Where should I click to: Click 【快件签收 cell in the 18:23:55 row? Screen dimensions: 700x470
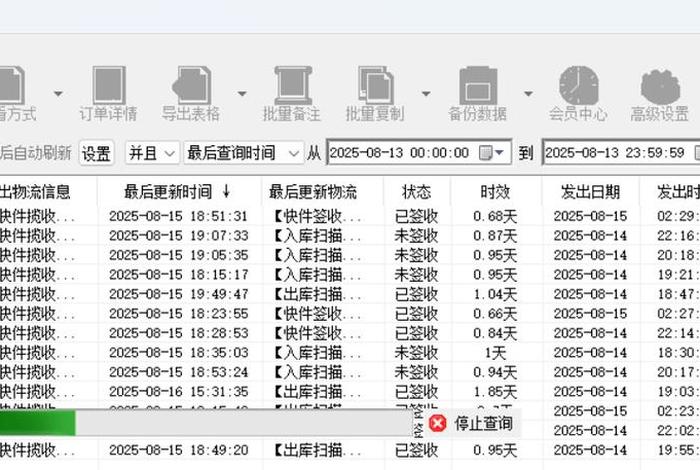(317, 314)
